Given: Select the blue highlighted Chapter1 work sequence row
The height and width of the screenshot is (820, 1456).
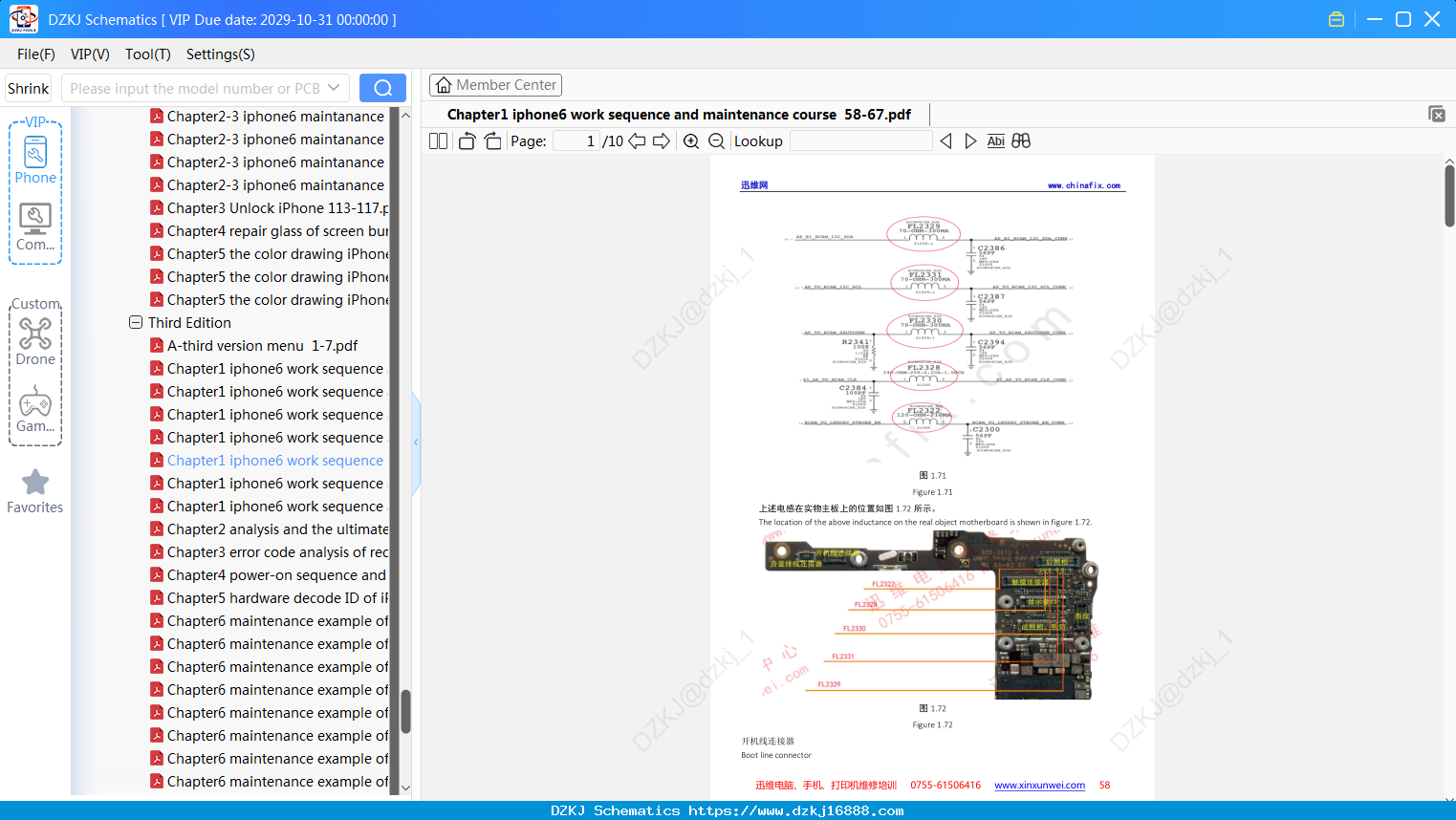Looking at the screenshot, I should tap(268, 460).
